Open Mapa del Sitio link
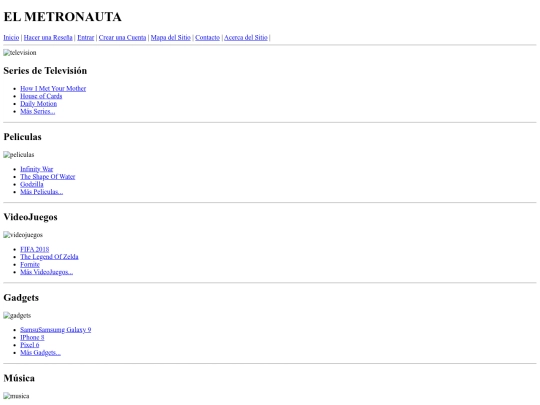 point(171,38)
